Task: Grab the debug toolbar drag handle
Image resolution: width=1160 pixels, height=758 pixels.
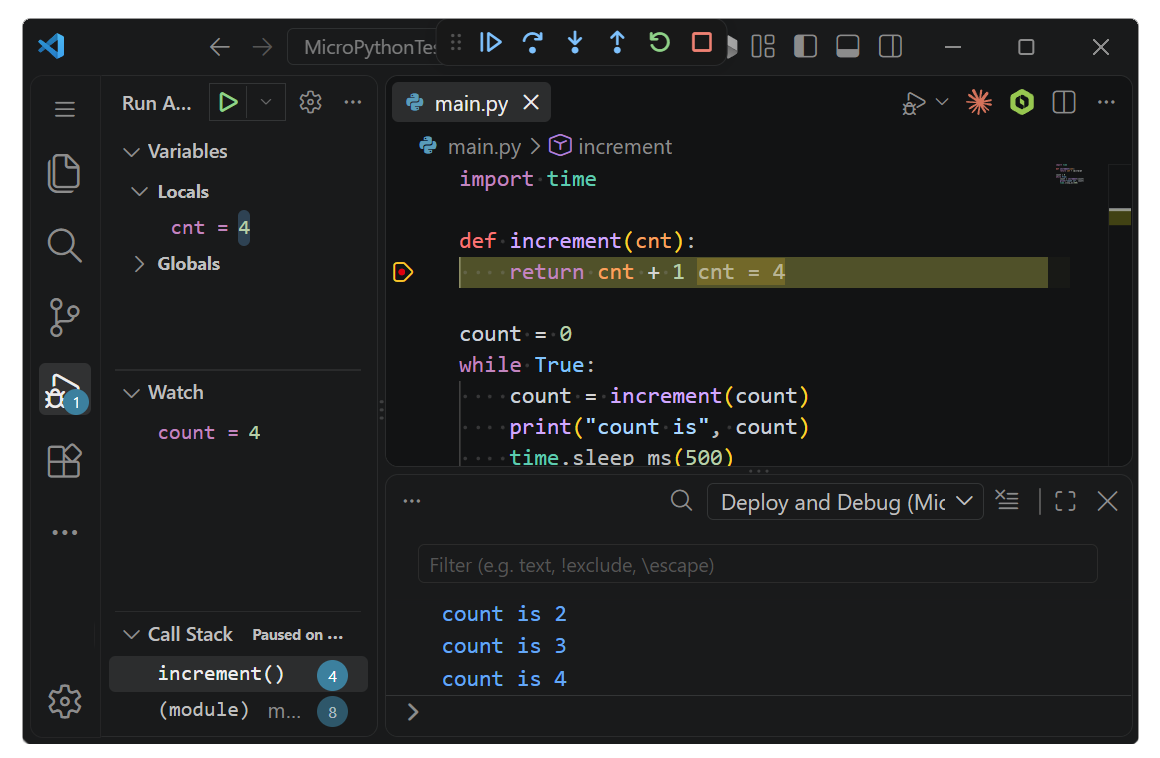Action: (456, 43)
